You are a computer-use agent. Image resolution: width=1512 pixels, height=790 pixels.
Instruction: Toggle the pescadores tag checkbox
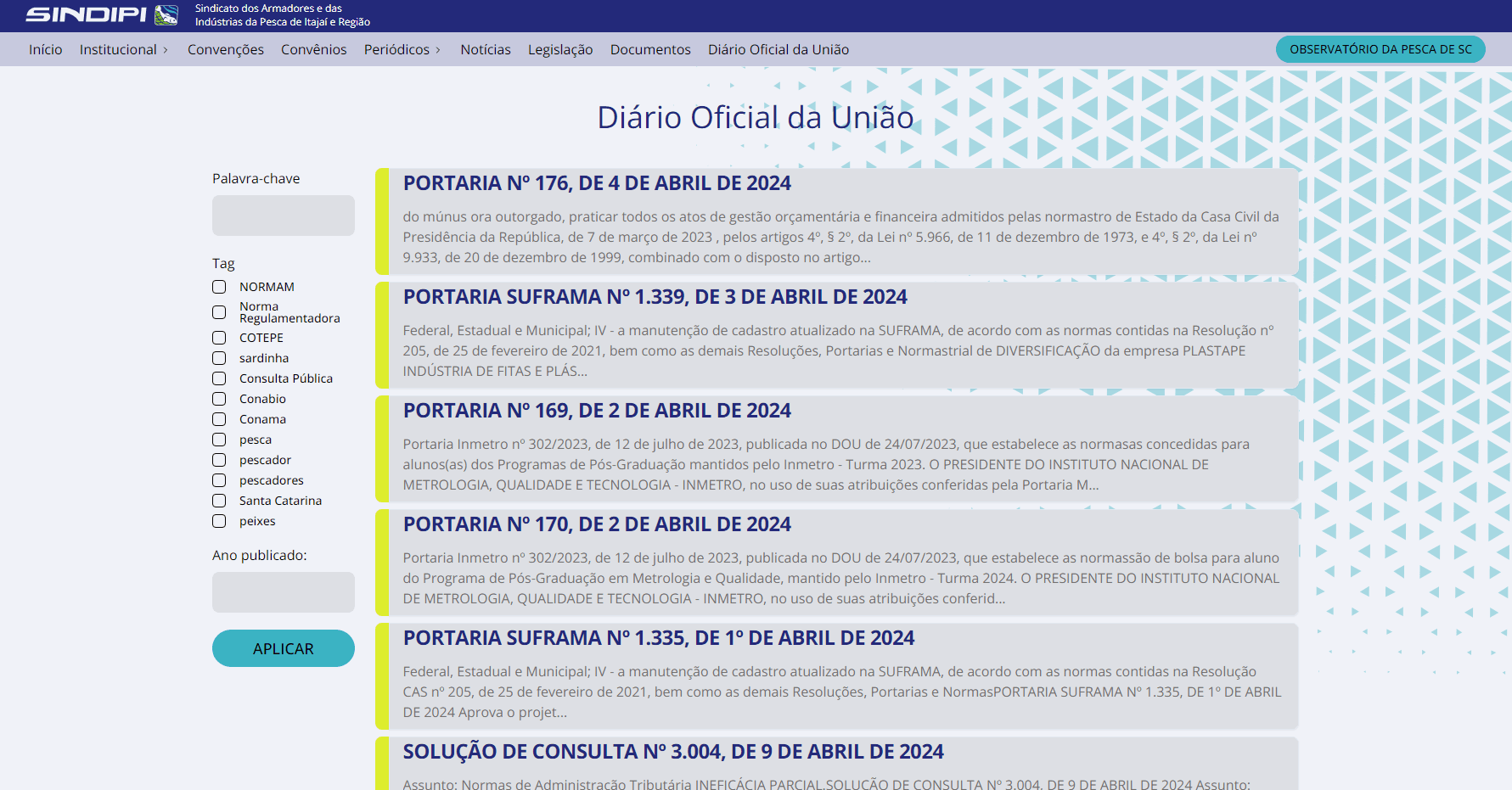click(219, 480)
